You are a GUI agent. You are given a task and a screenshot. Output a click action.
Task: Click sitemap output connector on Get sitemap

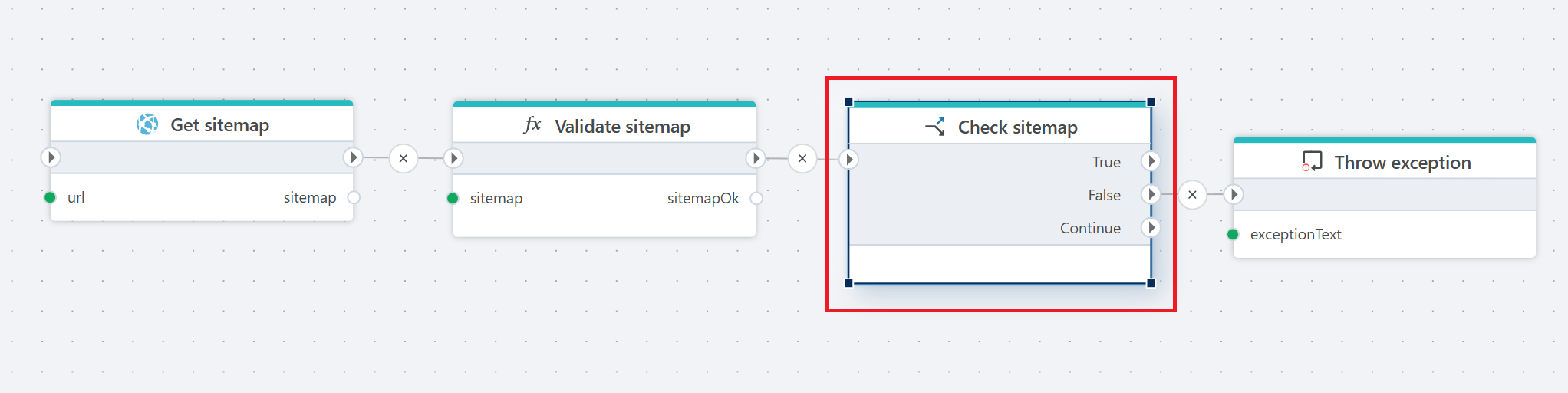[x=354, y=197]
